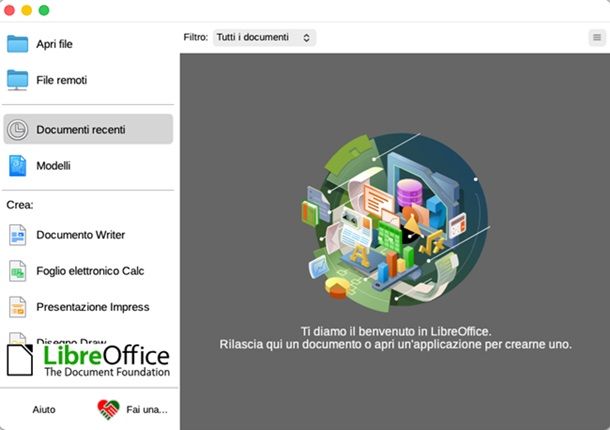This screenshot has height=430, width=610.
Task: Click the red close window button
Action: click(x=9, y=10)
